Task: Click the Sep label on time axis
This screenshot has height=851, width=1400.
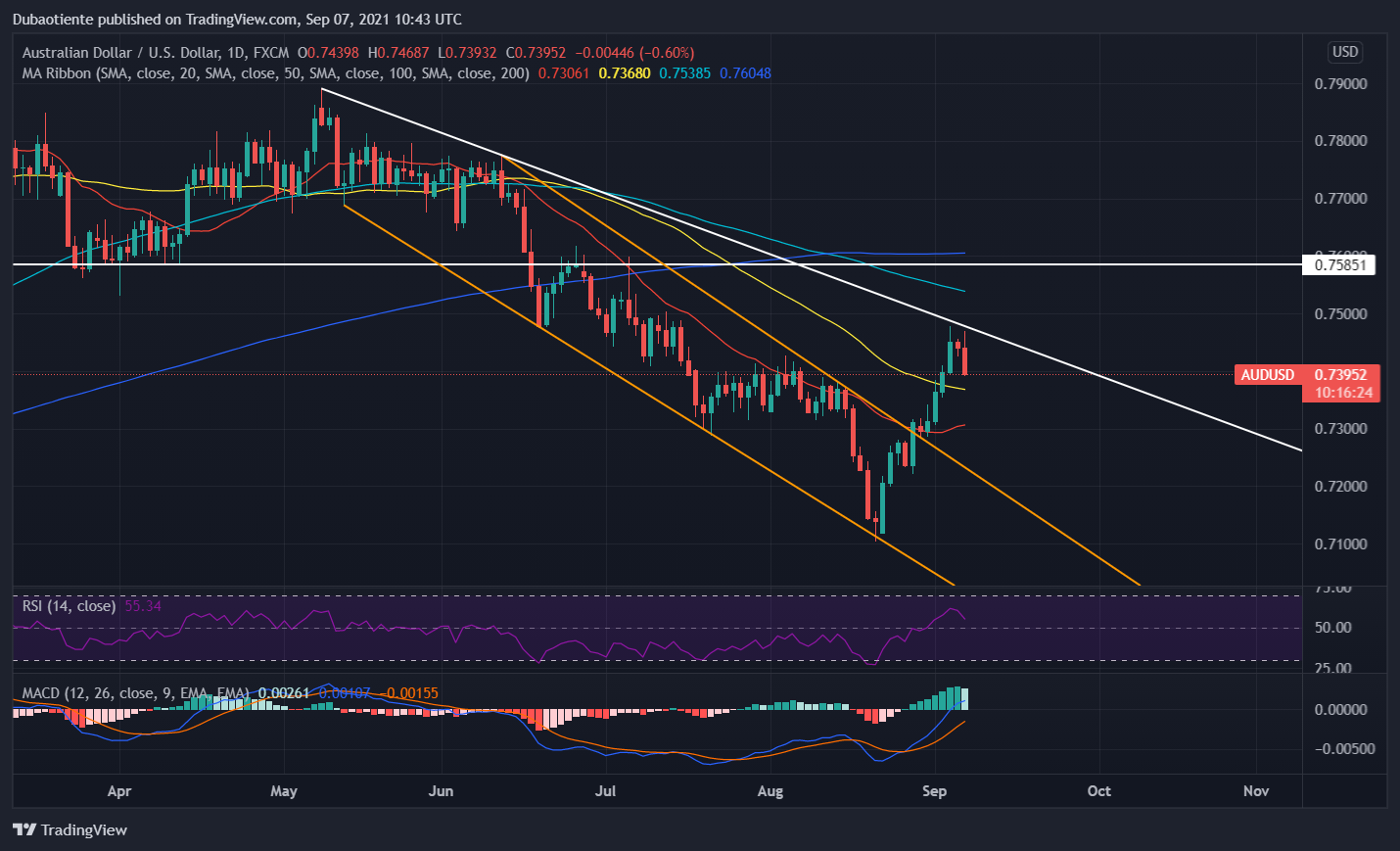Action: 935,791
